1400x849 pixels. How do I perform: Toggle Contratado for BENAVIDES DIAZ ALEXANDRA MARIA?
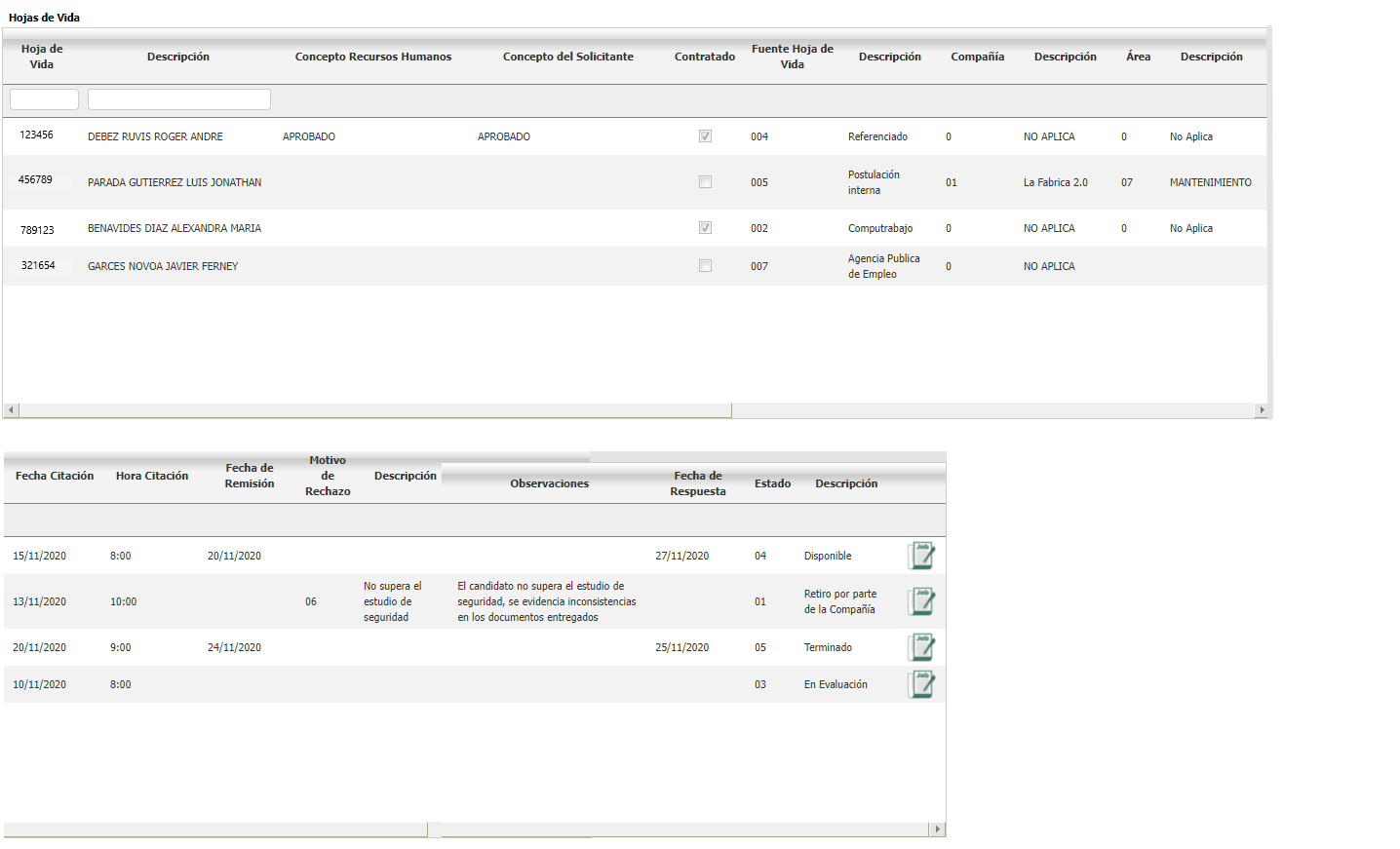(705, 228)
